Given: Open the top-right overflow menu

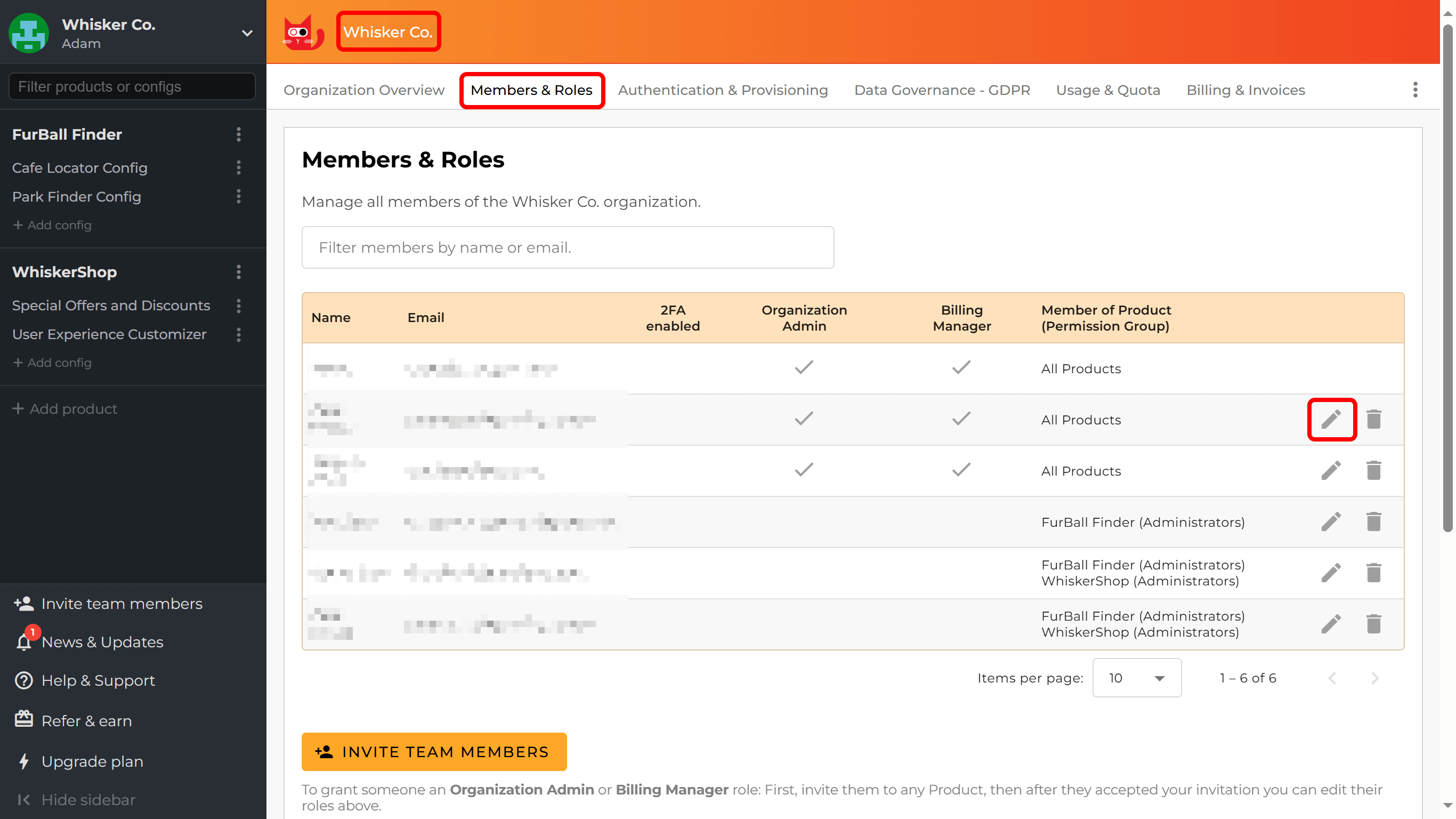Looking at the screenshot, I should [1415, 90].
